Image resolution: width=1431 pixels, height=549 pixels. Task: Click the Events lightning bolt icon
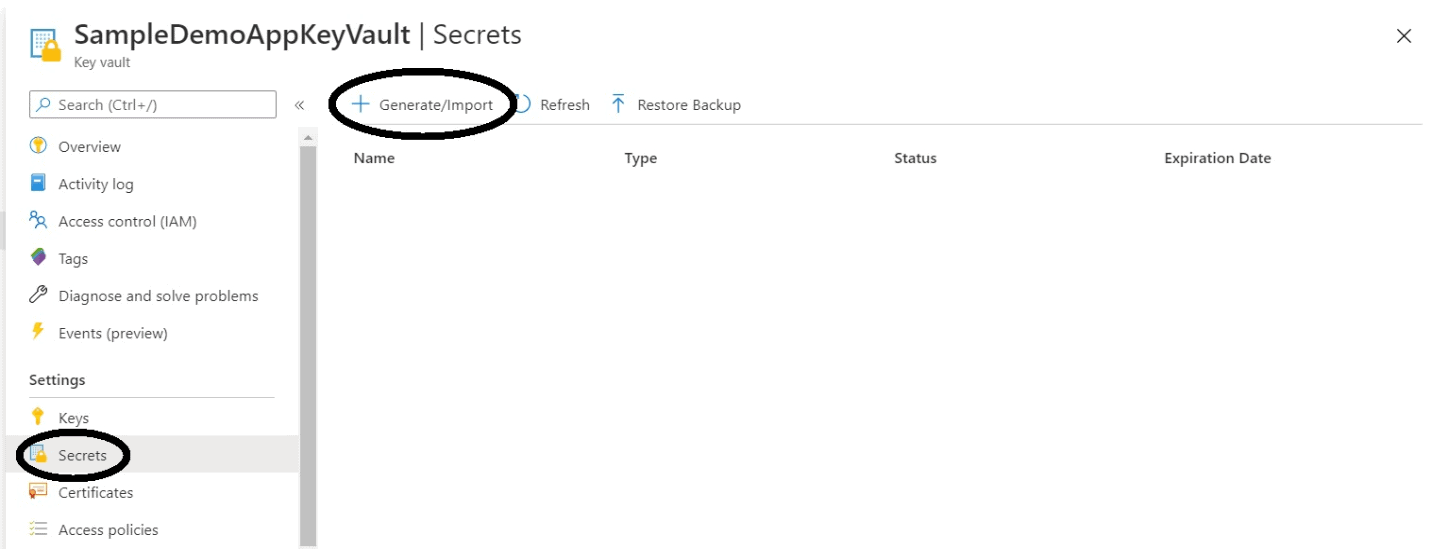pos(39,332)
